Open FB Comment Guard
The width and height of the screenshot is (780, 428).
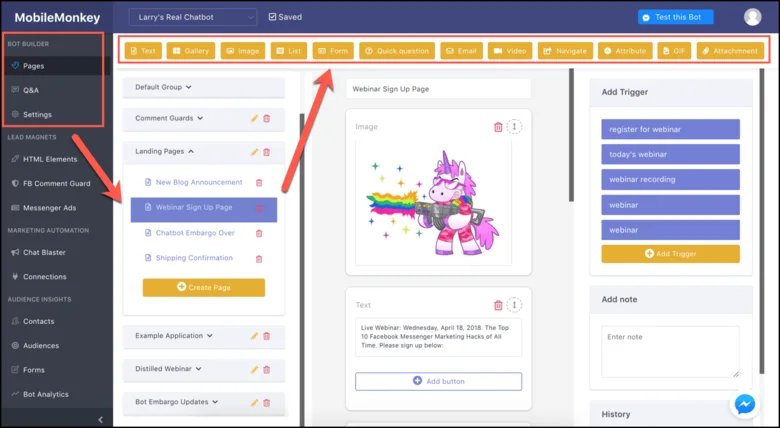coord(56,183)
